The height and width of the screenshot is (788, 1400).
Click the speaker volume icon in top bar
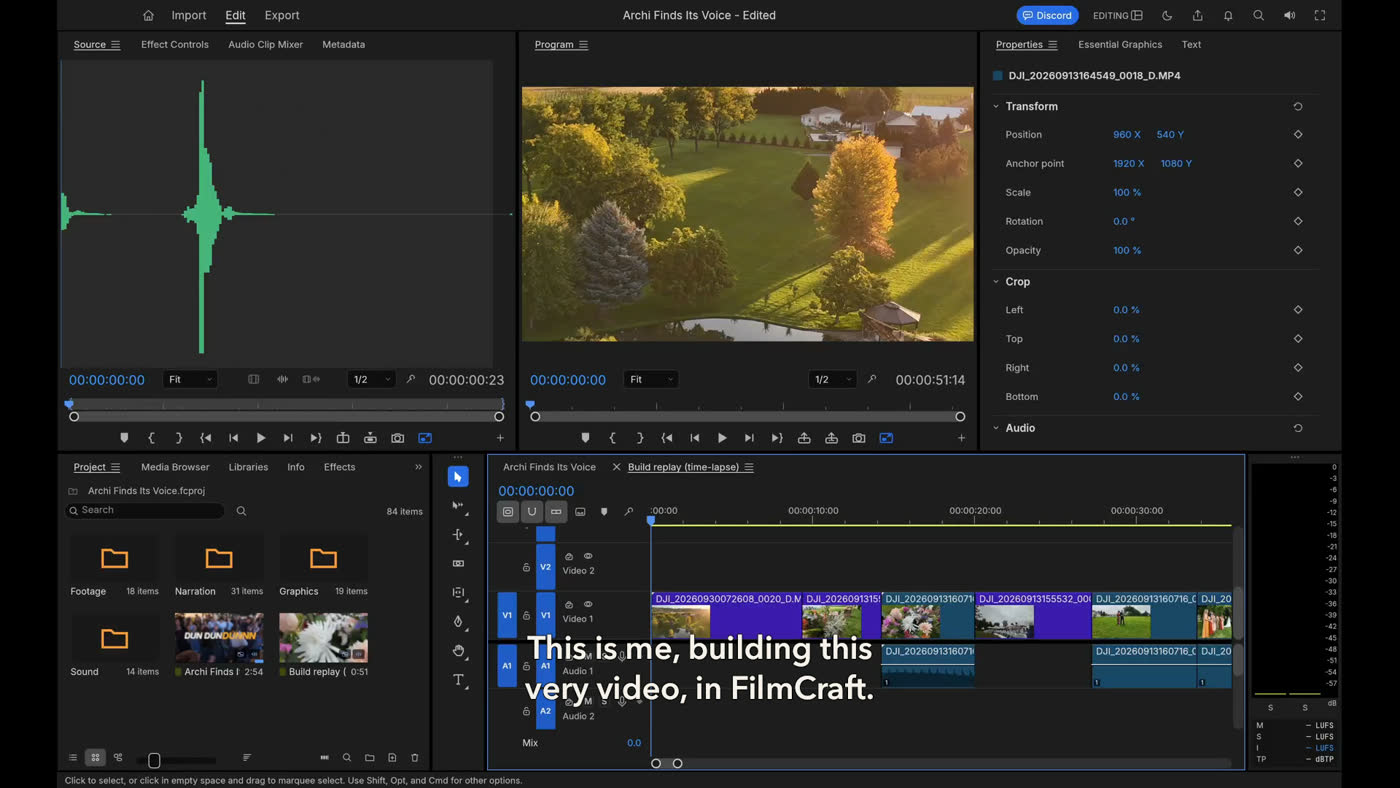click(1289, 15)
